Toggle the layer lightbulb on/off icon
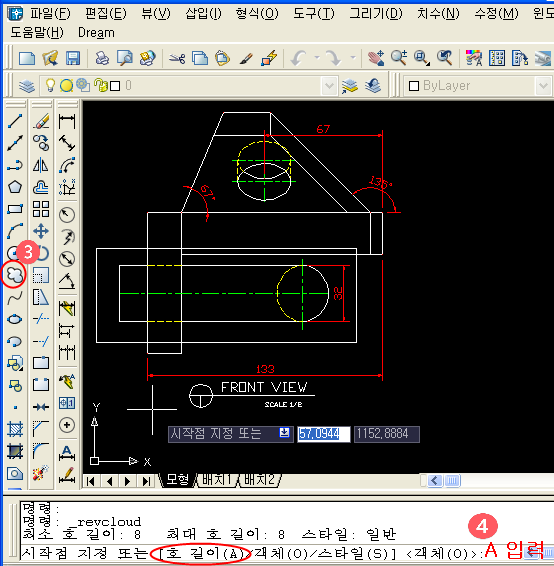The height and width of the screenshot is (566, 554). [x=50, y=86]
